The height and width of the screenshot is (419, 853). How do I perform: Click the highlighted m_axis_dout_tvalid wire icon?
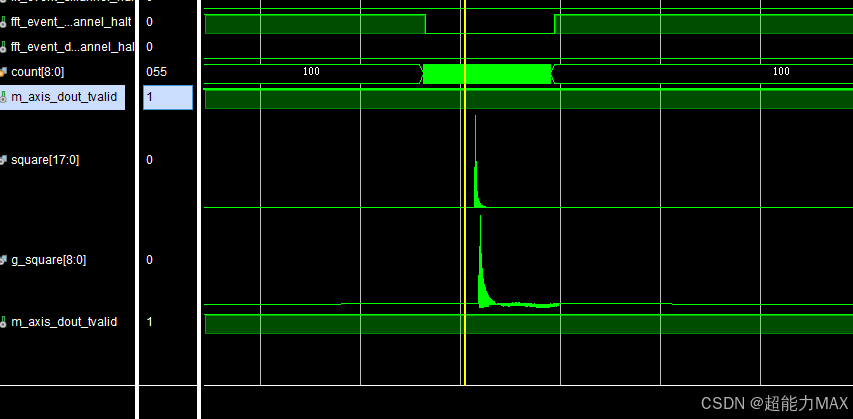4,97
